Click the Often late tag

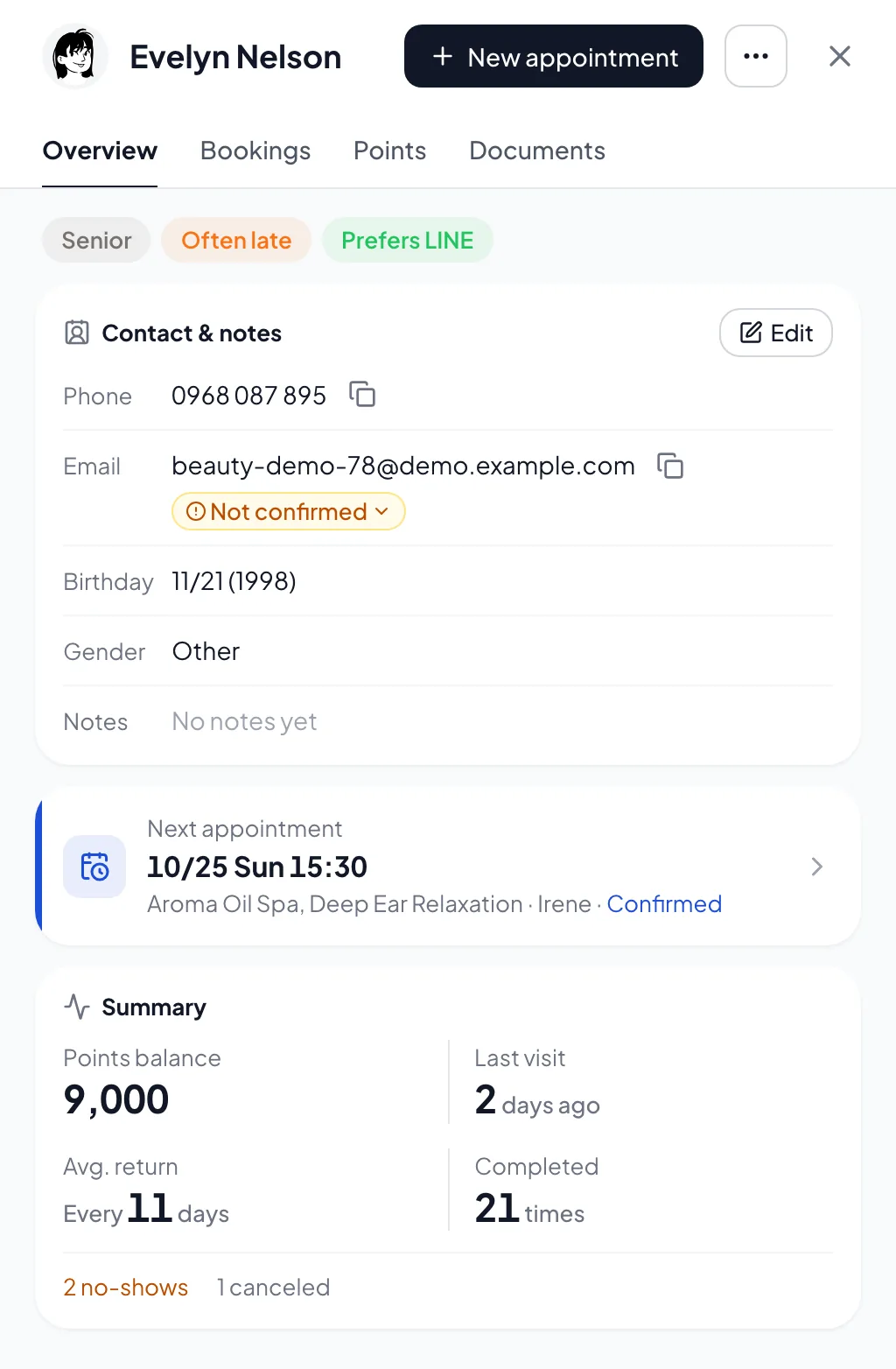coord(236,240)
